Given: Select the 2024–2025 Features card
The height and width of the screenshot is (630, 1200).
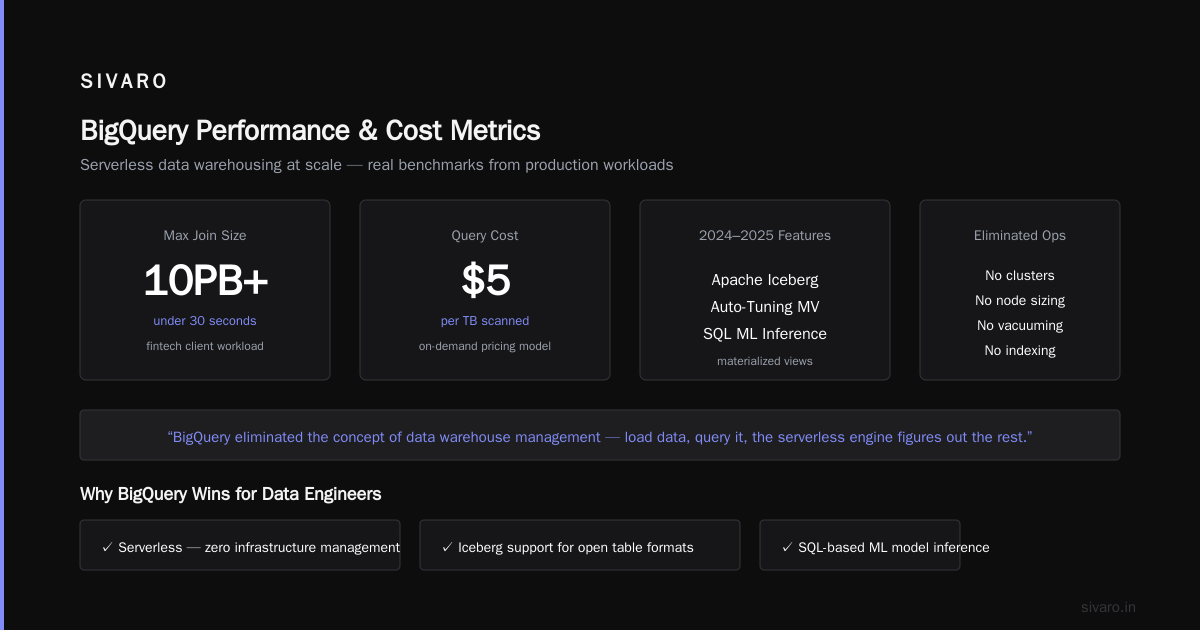Looking at the screenshot, I should pos(765,290).
